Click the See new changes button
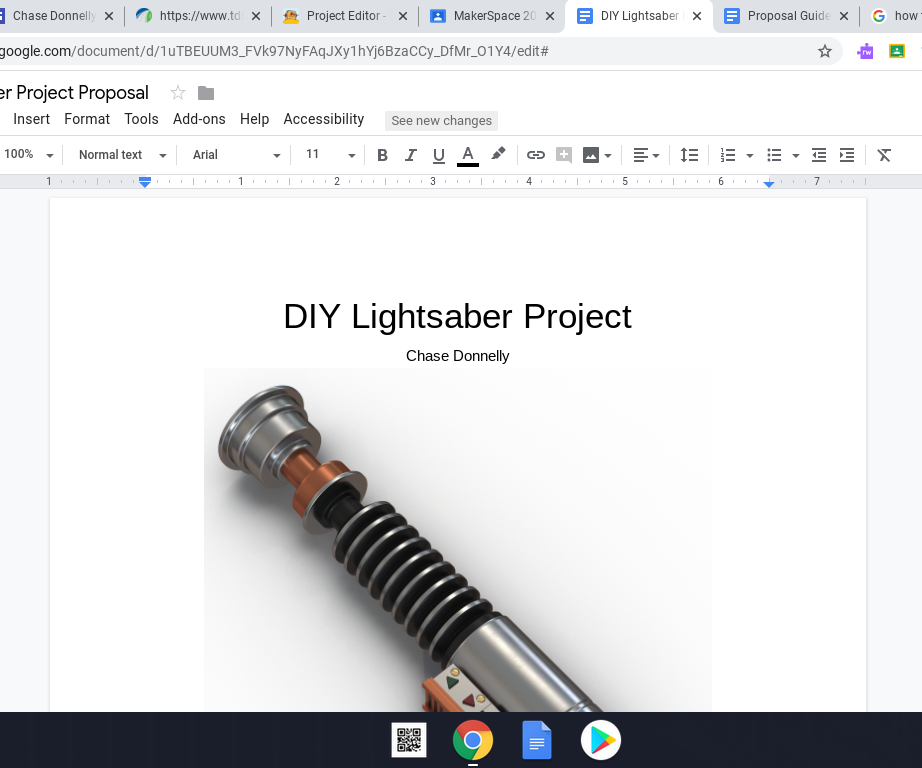The height and width of the screenshot is (768, 922). tap(441, 120)
